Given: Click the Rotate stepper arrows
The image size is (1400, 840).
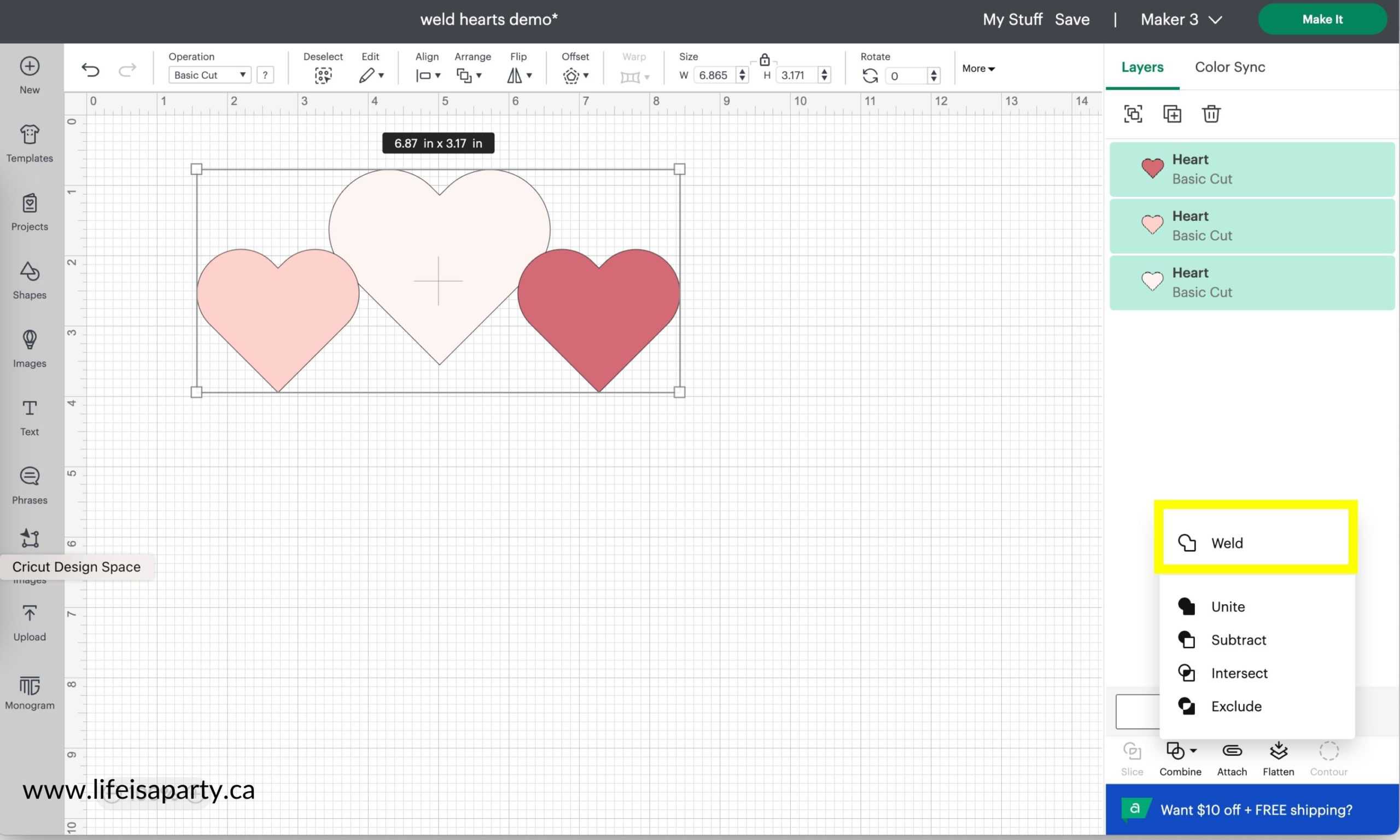Looking at the screenshot, I should [934, 76].
